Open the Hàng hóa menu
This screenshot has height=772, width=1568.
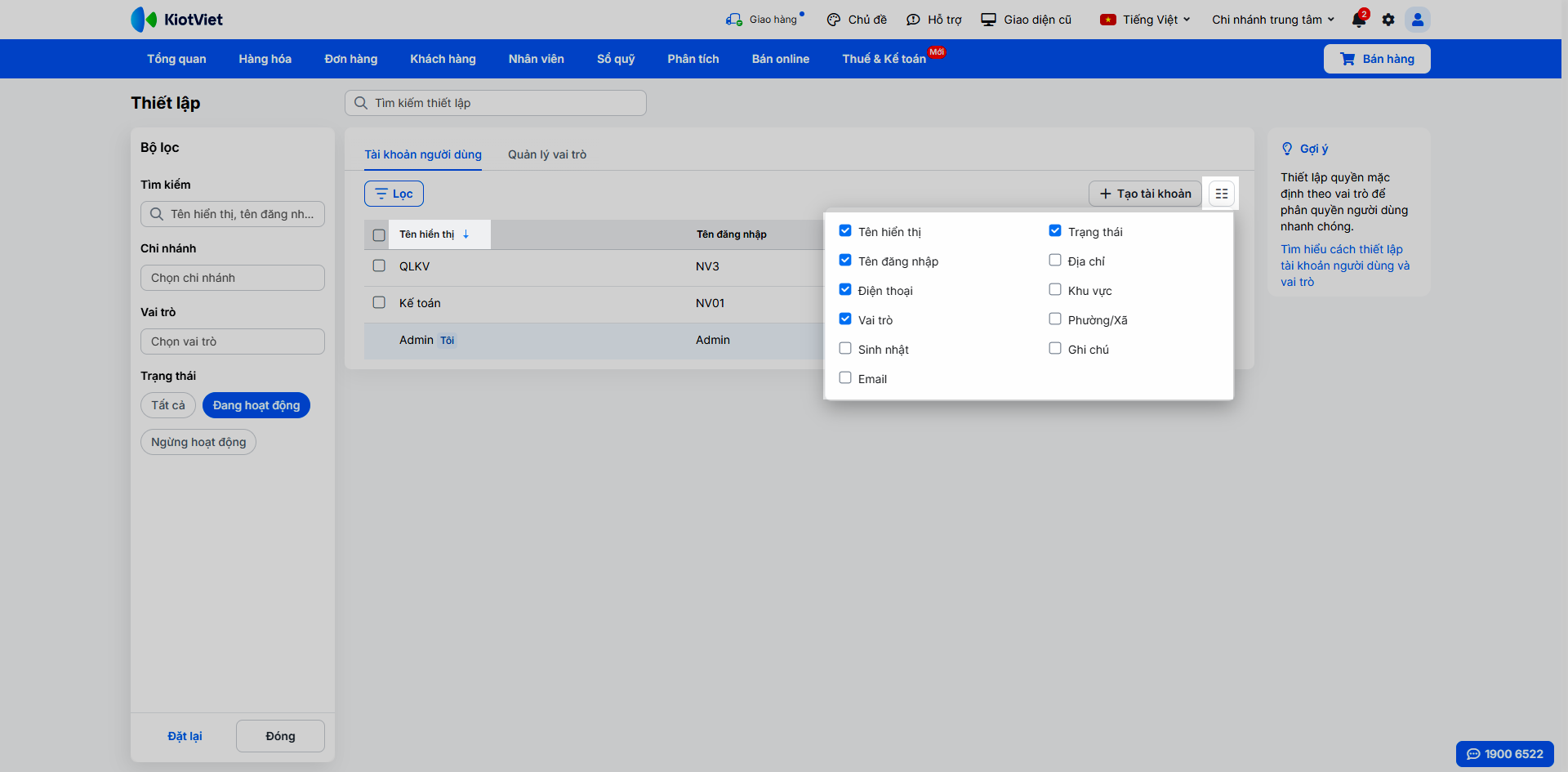point(265,59)
